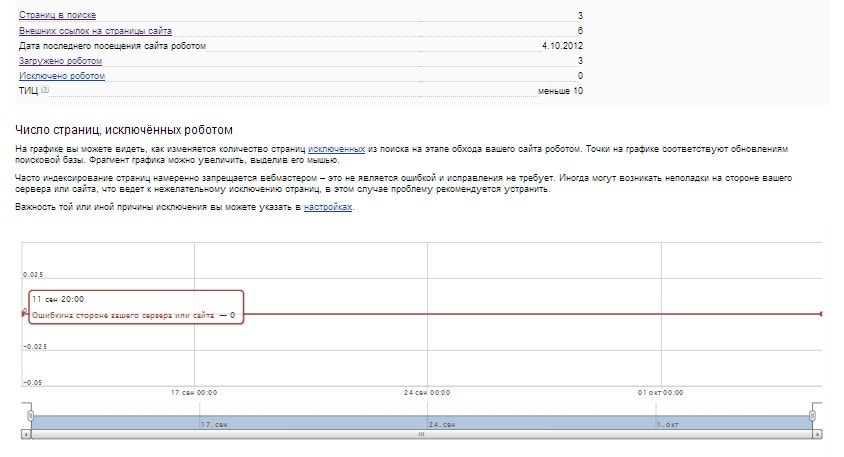Click 24. сен marker in the navigator strip
This screenshot has height=457, width=844.
(444, 424)
